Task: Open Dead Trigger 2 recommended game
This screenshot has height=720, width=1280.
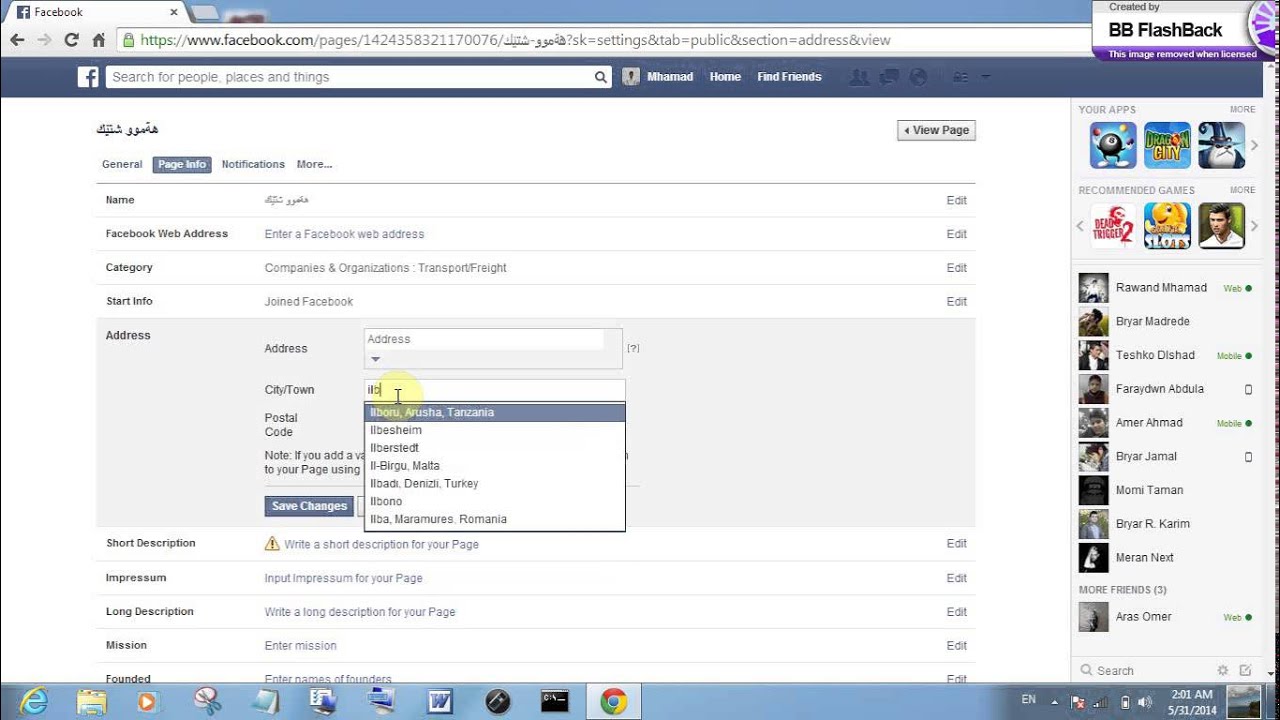Action: point(1113,226)
